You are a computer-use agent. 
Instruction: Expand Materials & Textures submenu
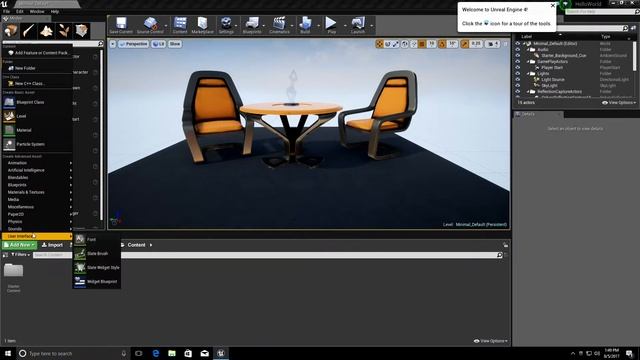point(38,192)
